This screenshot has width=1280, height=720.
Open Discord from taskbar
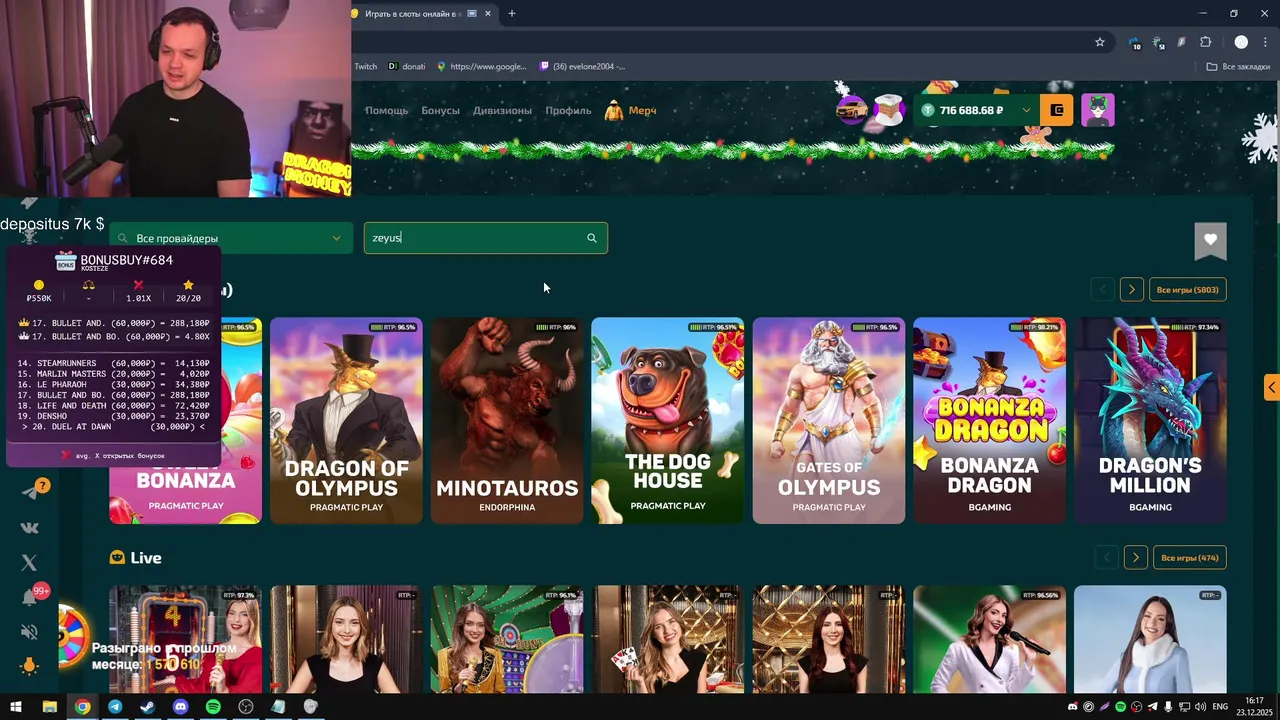coord(180,707)
